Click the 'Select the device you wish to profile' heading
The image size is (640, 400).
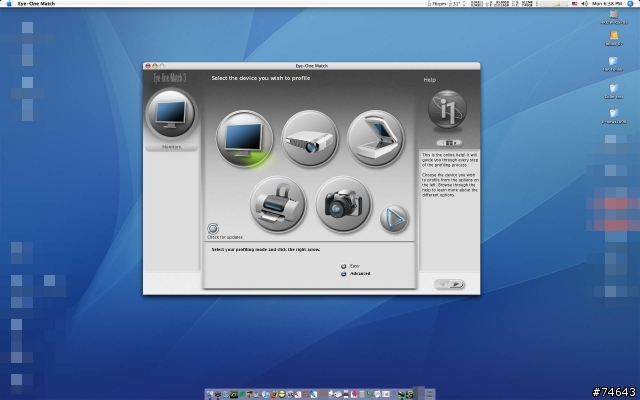click(261, 78)
